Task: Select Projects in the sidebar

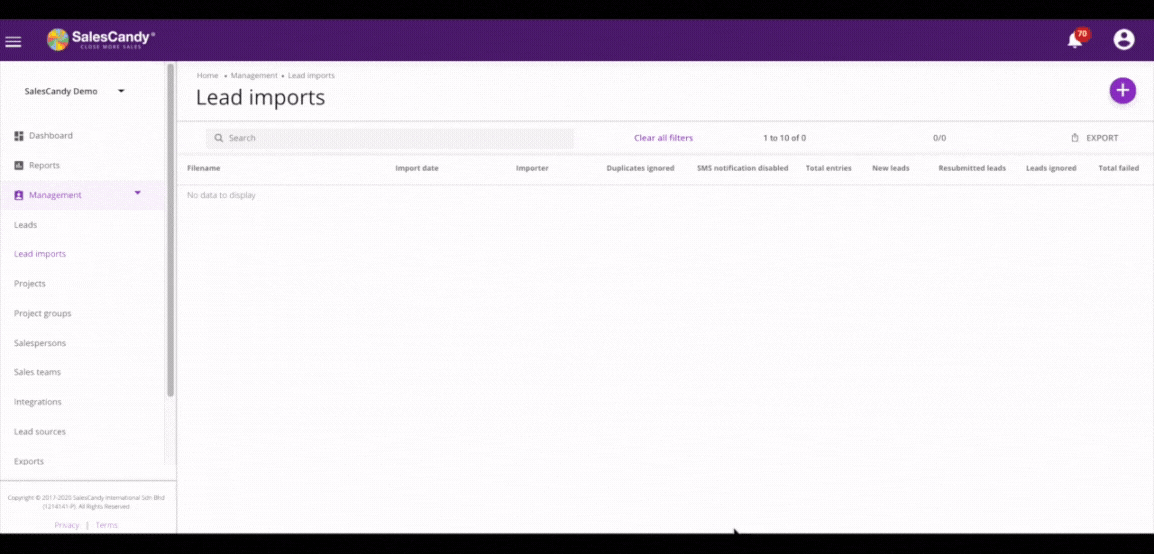Action: pos(30,284)
